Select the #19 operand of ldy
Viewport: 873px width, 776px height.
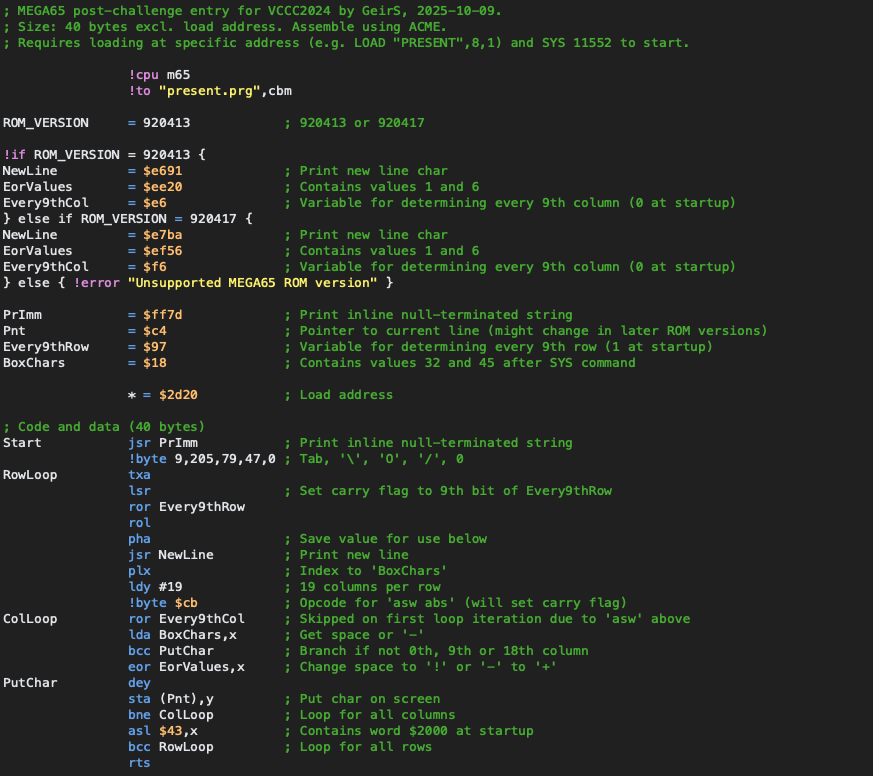(170, 587)
